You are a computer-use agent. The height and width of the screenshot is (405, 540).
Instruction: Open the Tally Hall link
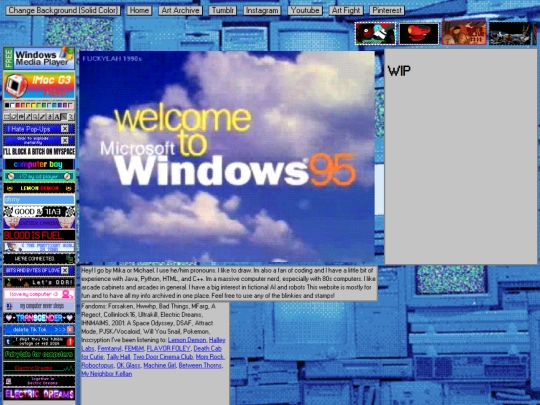118,357
